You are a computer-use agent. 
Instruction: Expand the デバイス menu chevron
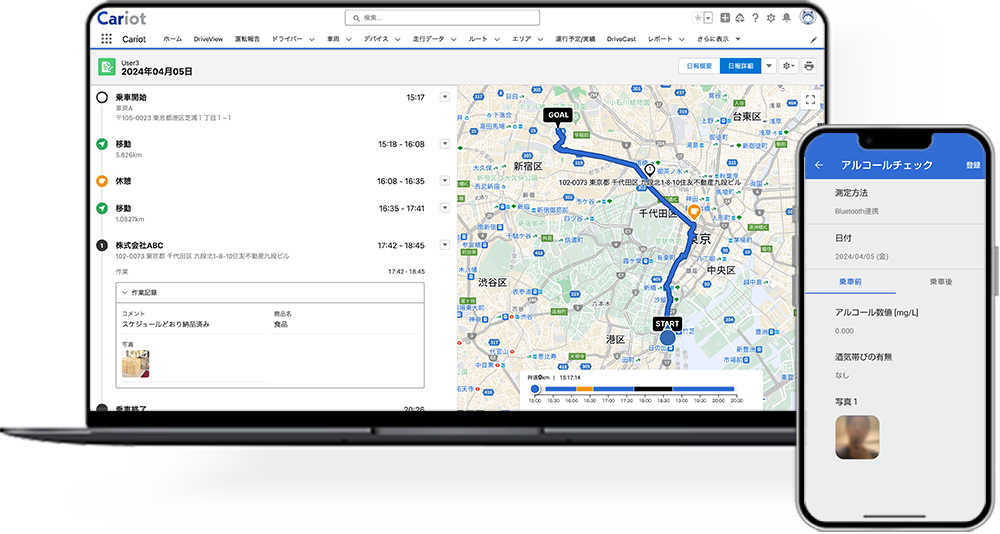397,40
